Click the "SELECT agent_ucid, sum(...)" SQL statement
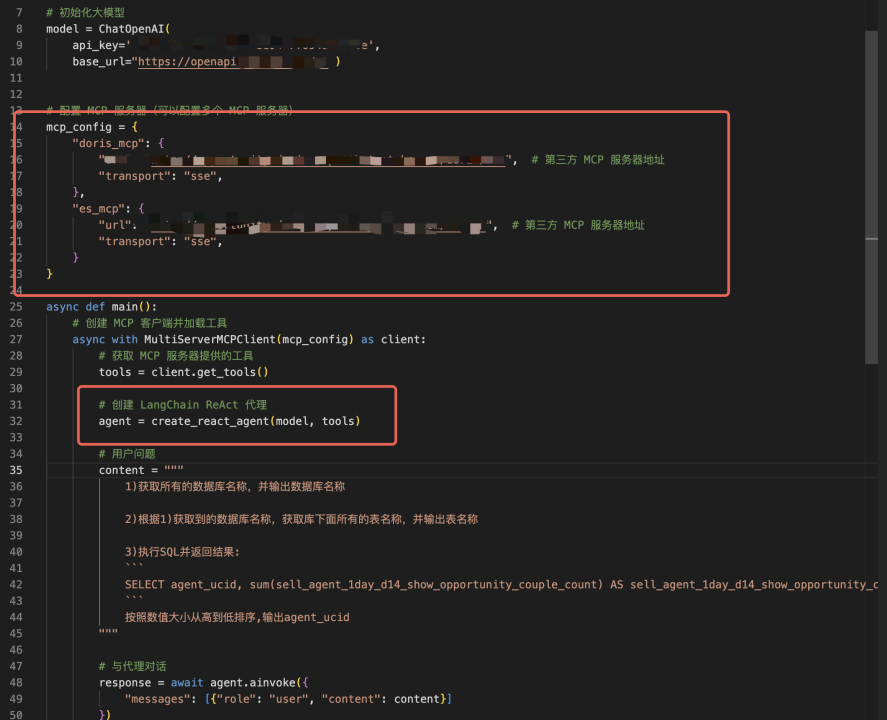 click(501, 584)
